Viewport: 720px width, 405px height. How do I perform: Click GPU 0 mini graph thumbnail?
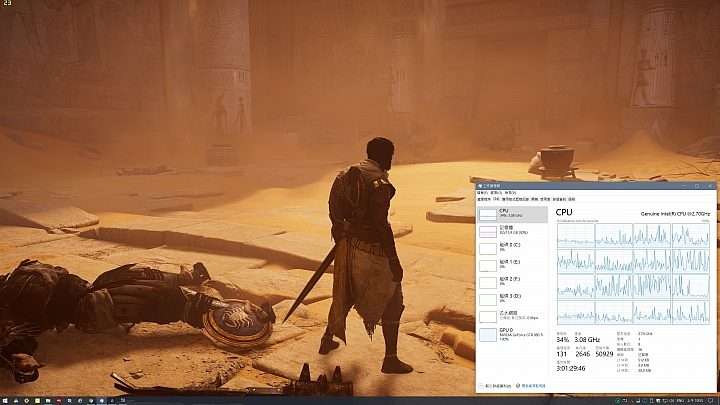point(488,334)
